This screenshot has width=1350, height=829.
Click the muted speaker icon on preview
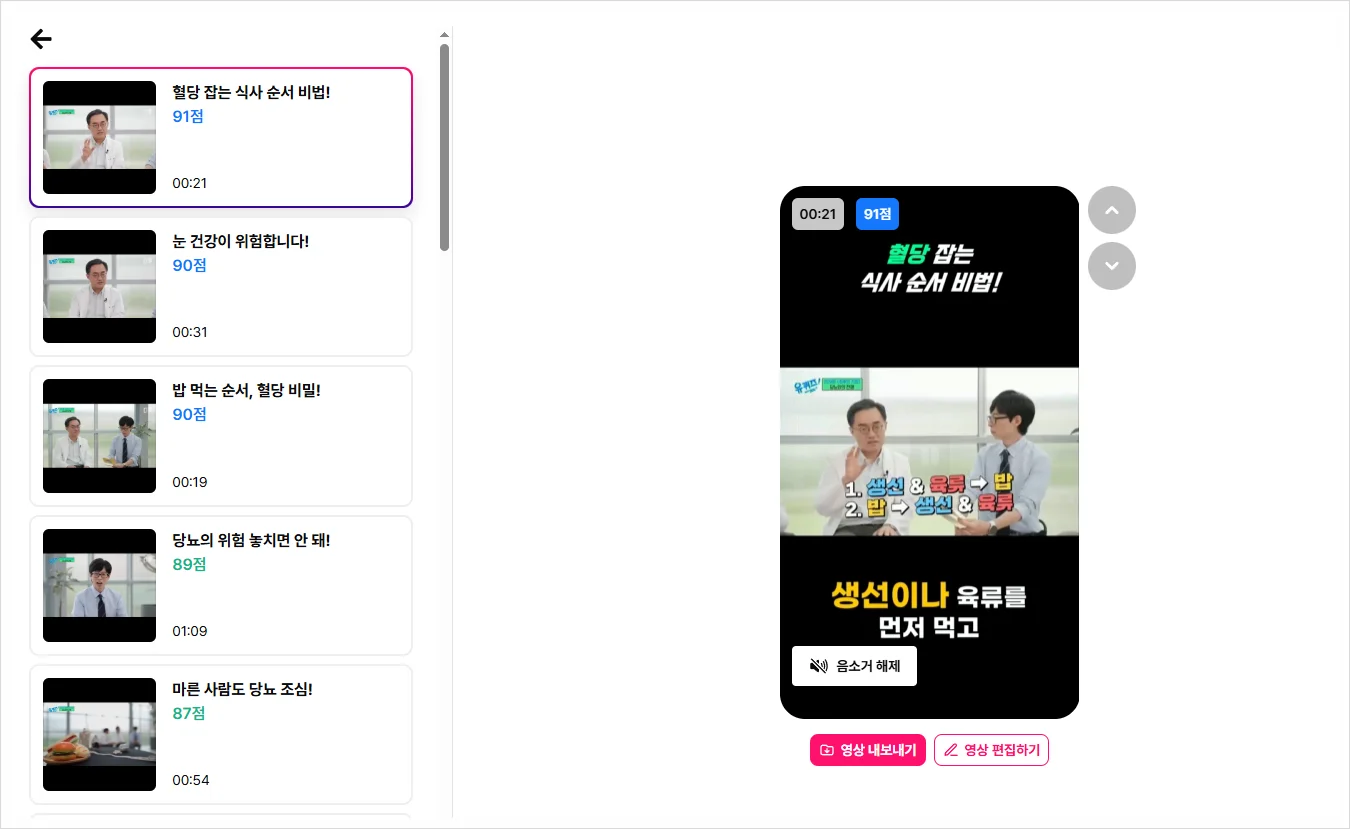click(x=819, y=666)
